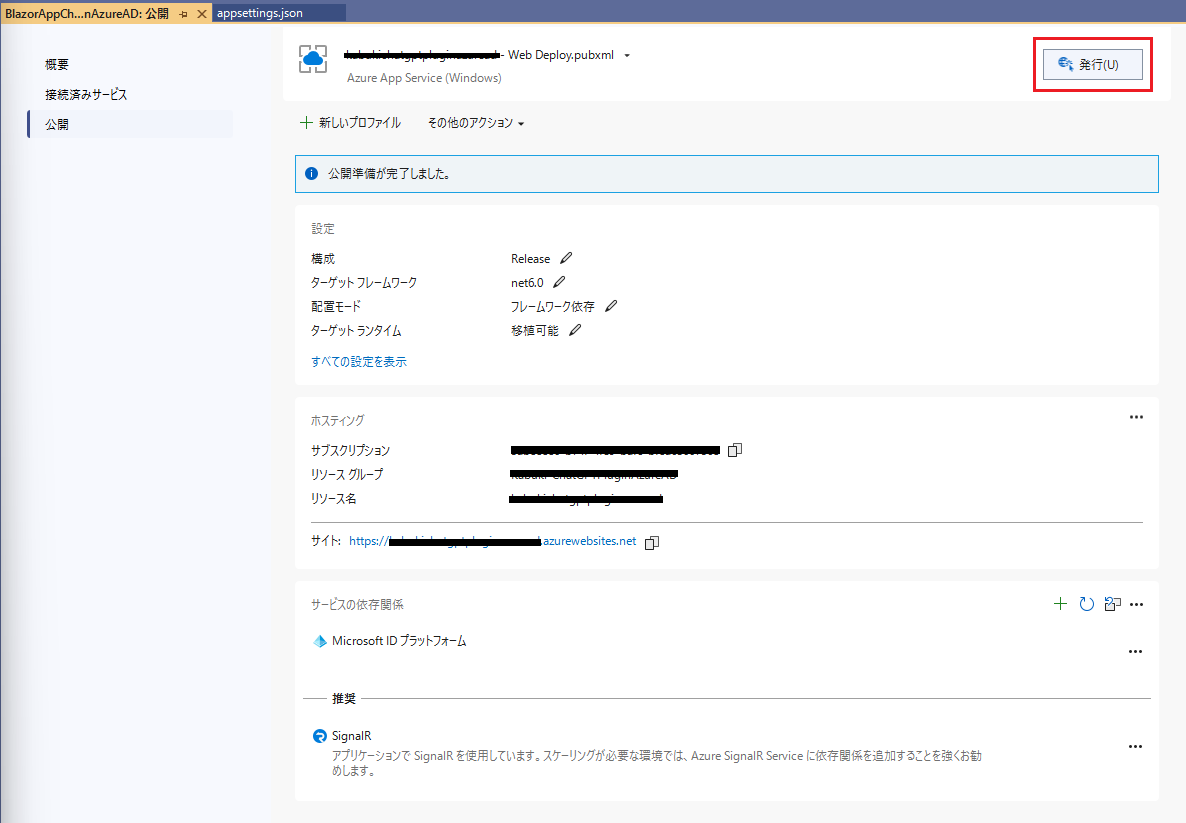Click the info icon in 公開準備 banner
This screenshot has height=823, width=1186.
click(311, 174)
